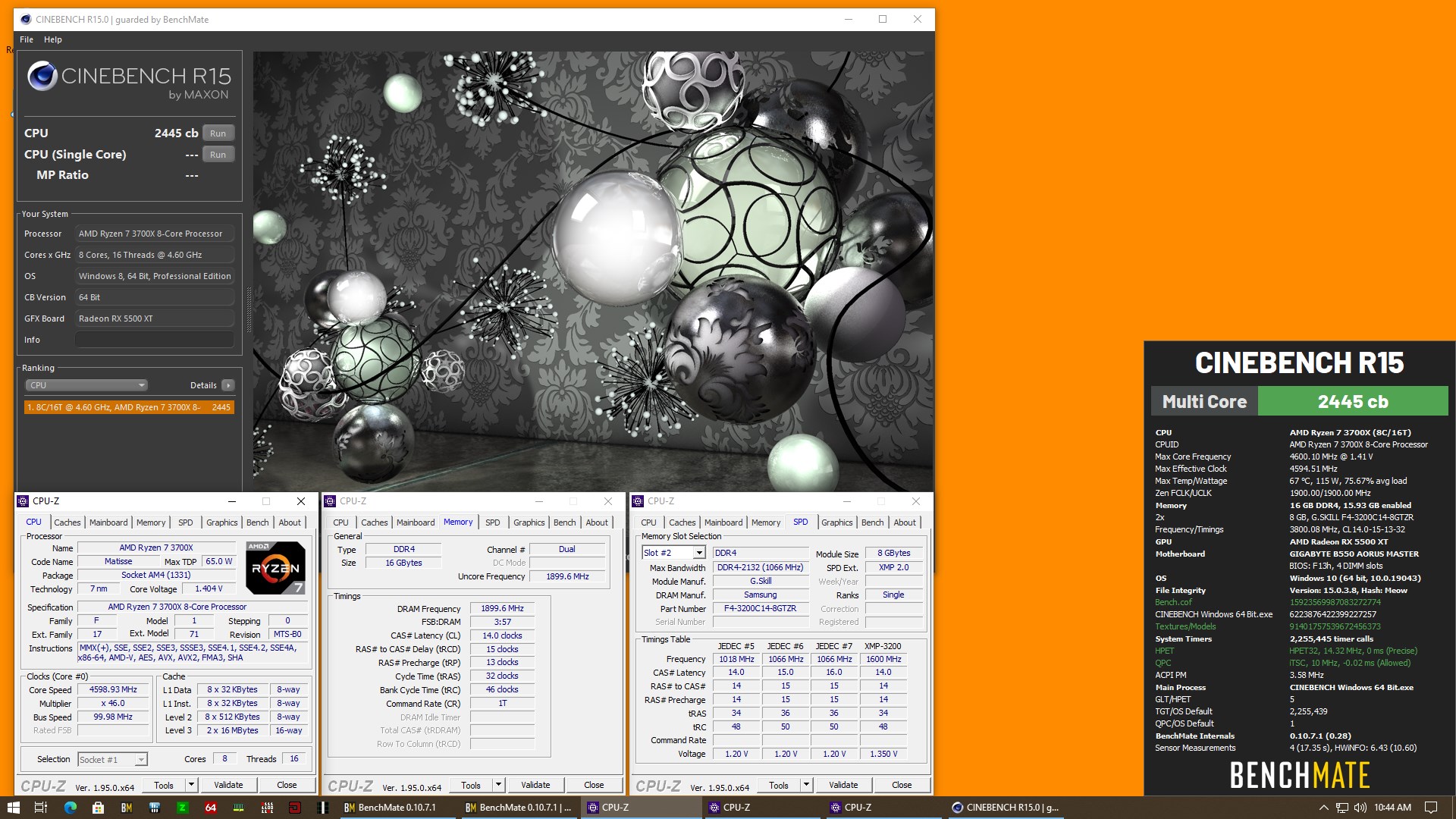This screenshot has width=1456, height=819.
Task: Select the 8C/16T 4.60 GHz ranking entry
Action: 129,407
